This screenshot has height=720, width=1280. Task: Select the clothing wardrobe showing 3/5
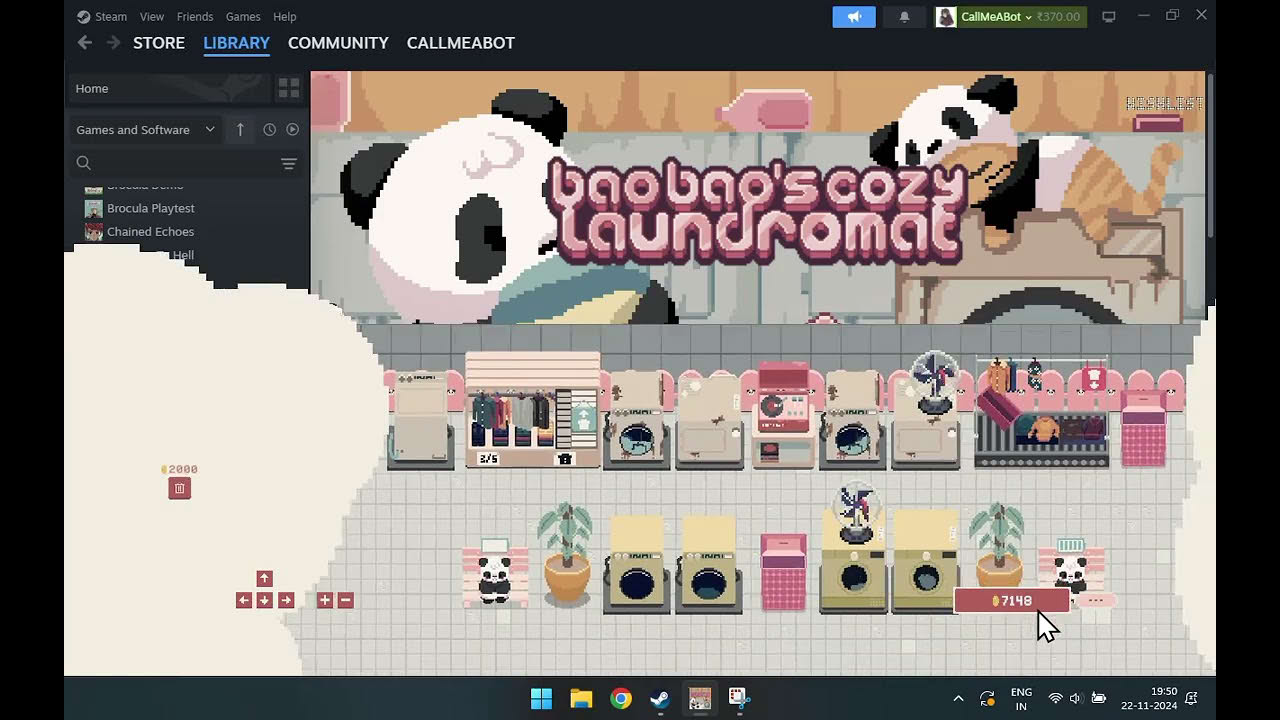pos(533,411)
